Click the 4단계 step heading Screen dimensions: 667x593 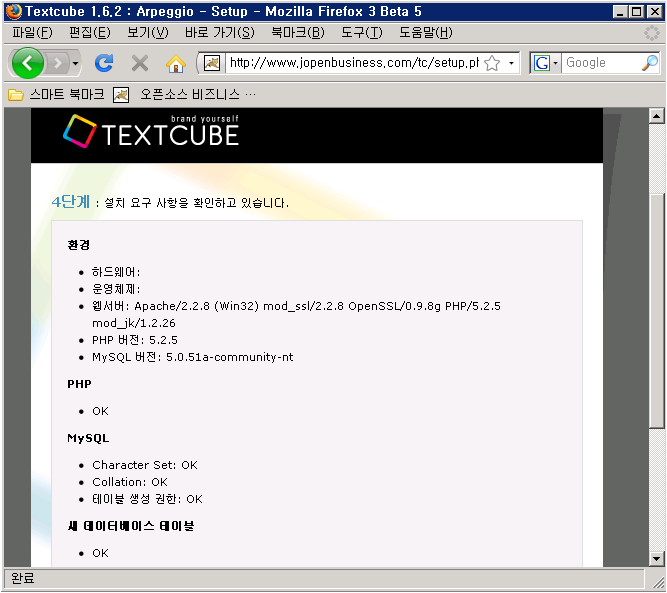[71, 202]
